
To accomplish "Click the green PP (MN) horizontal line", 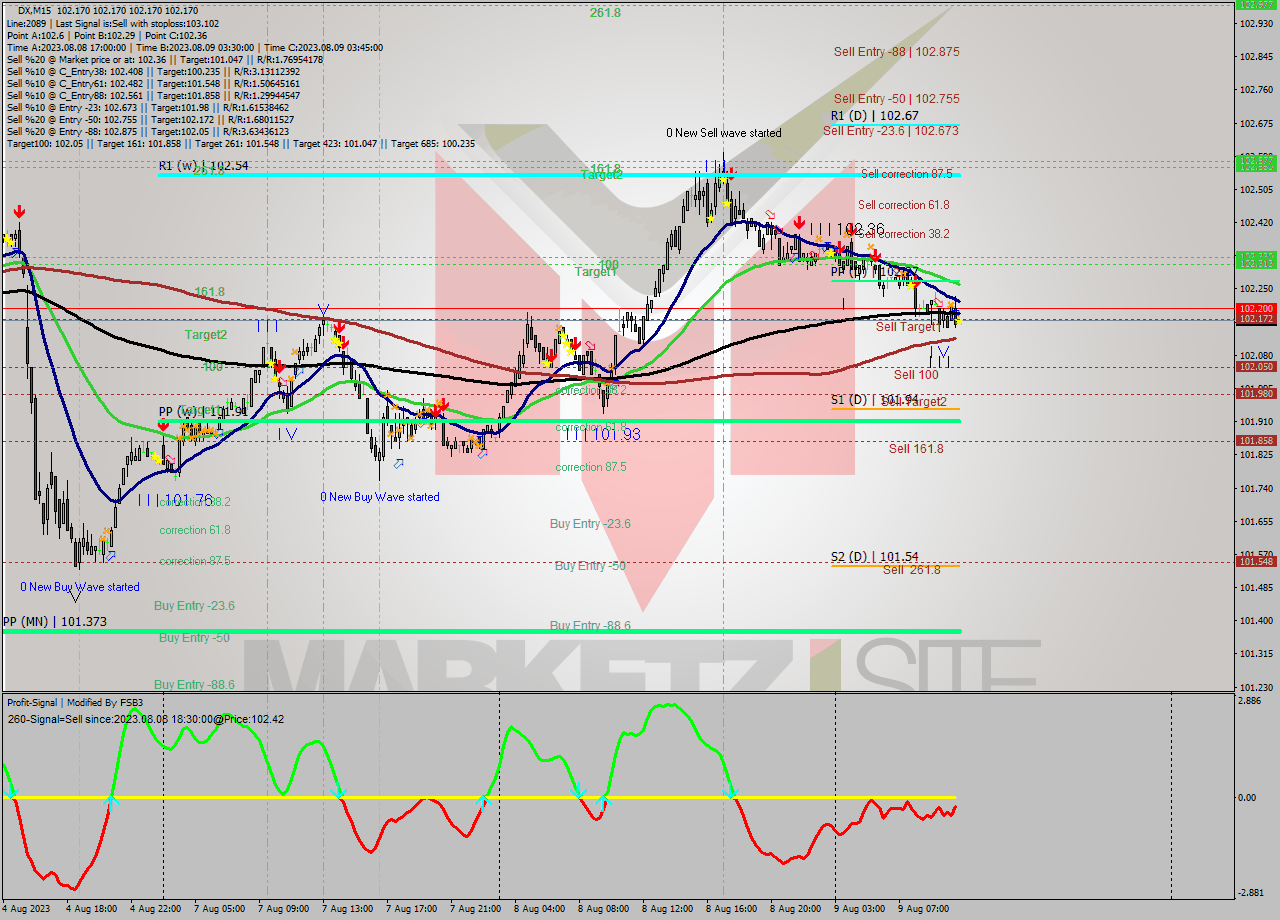I will point(481,631).
